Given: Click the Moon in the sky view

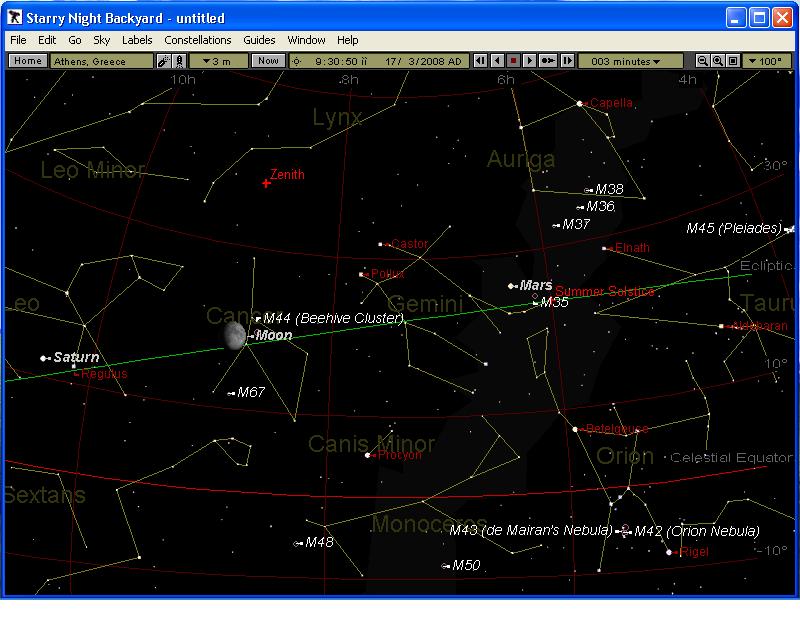Looking at the screenshot, I should 235,336.
